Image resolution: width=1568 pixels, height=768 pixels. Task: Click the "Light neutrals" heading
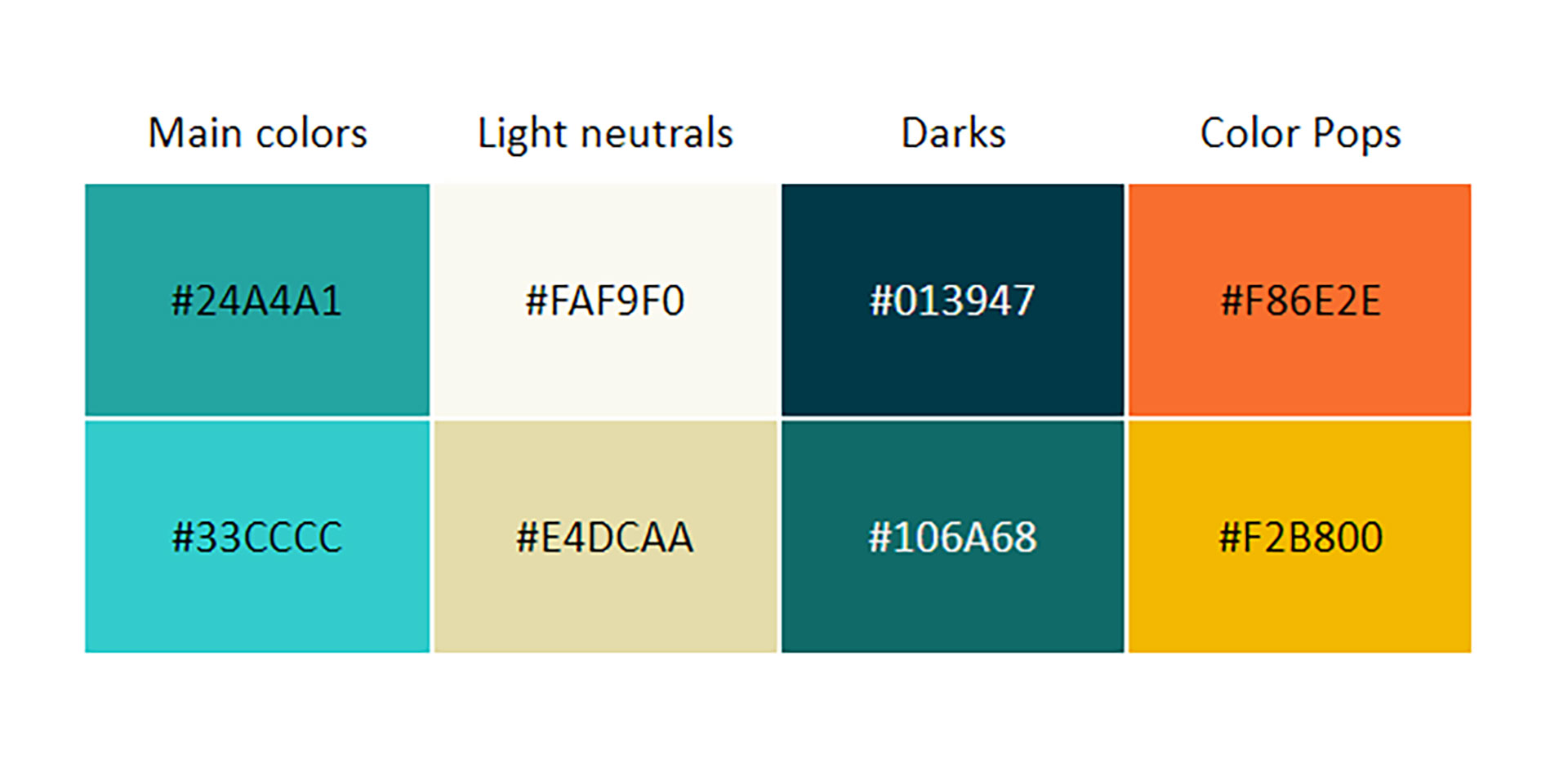605,133
